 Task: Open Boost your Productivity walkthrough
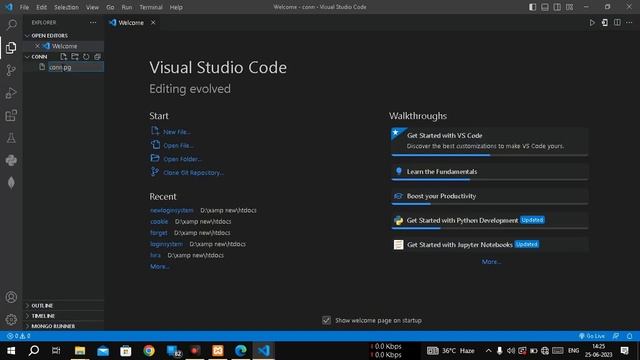coord(489,196)
